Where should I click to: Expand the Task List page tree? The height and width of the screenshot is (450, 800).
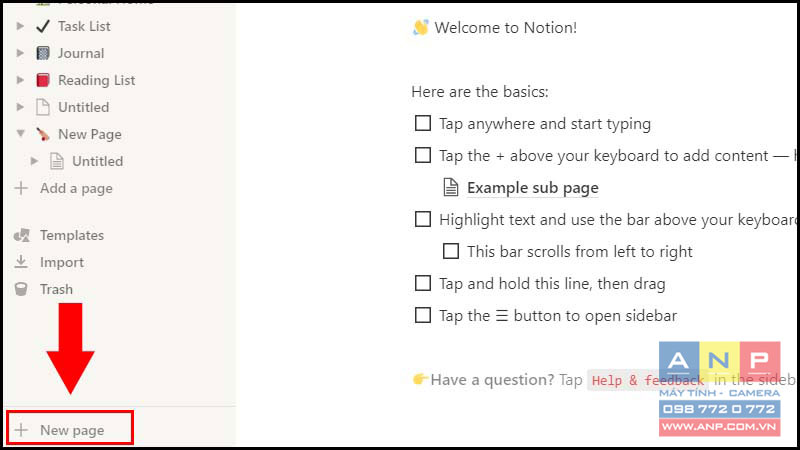tap(20, 26)
